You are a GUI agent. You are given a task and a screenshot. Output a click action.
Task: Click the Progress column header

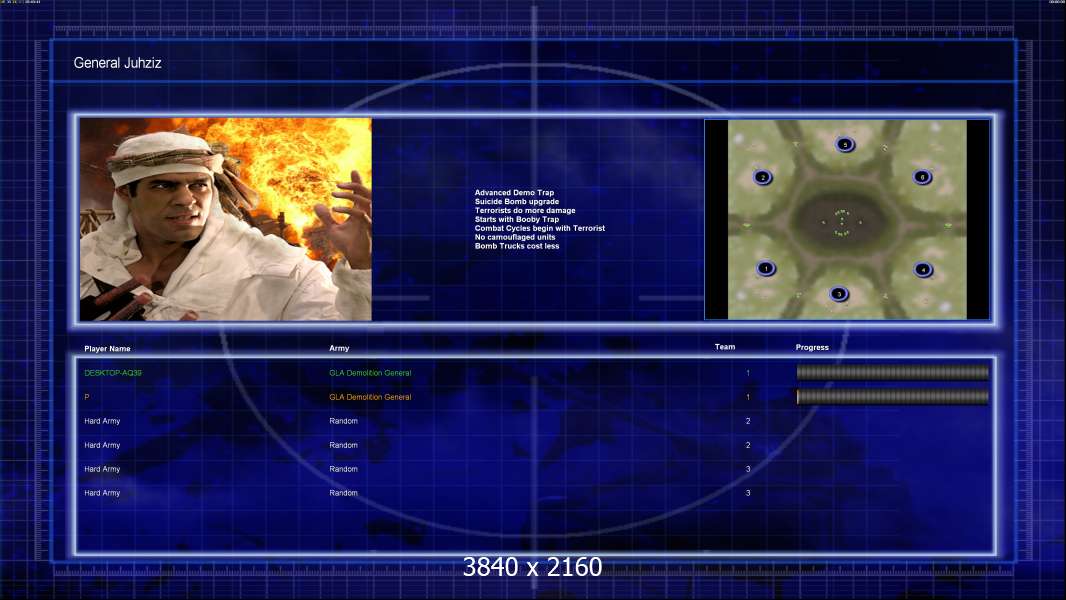[812, 347]
